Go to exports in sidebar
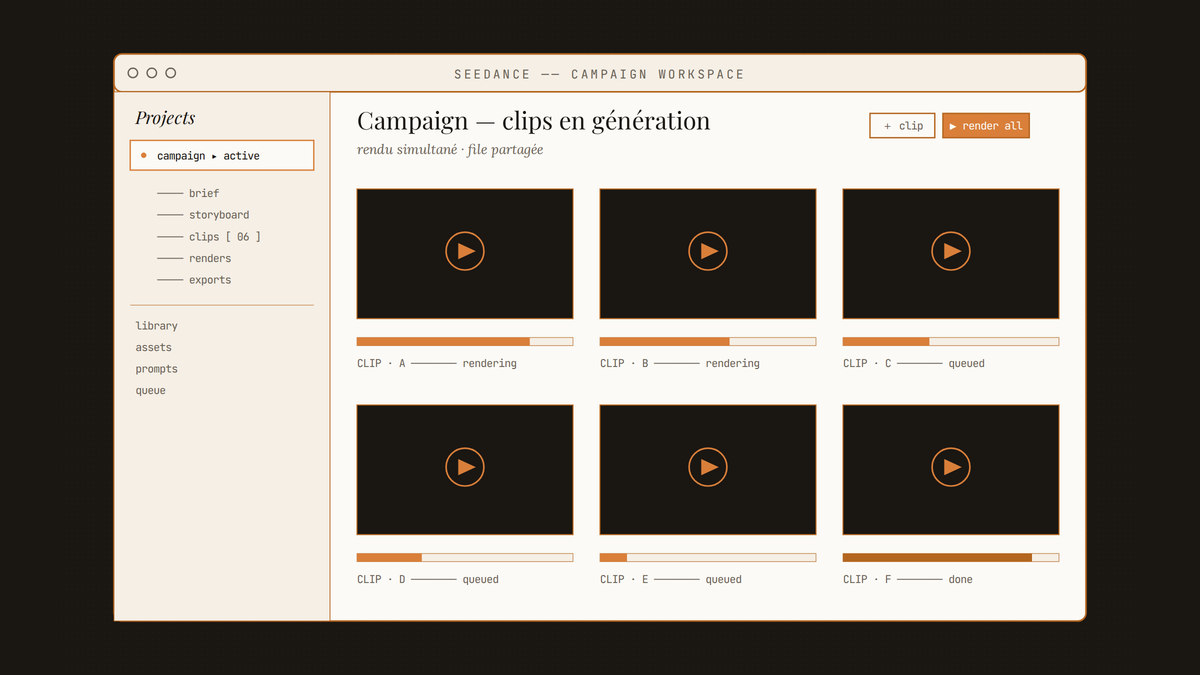This screenshot has height=675, width=1200. 210,281
